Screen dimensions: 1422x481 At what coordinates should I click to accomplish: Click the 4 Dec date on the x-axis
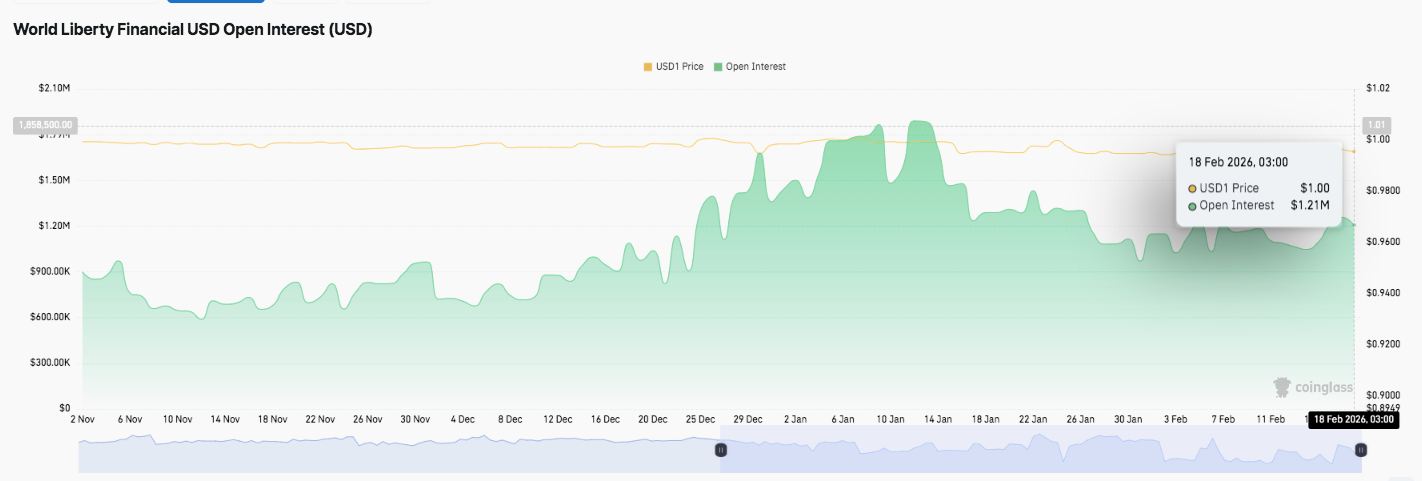(x=463, y=420)
